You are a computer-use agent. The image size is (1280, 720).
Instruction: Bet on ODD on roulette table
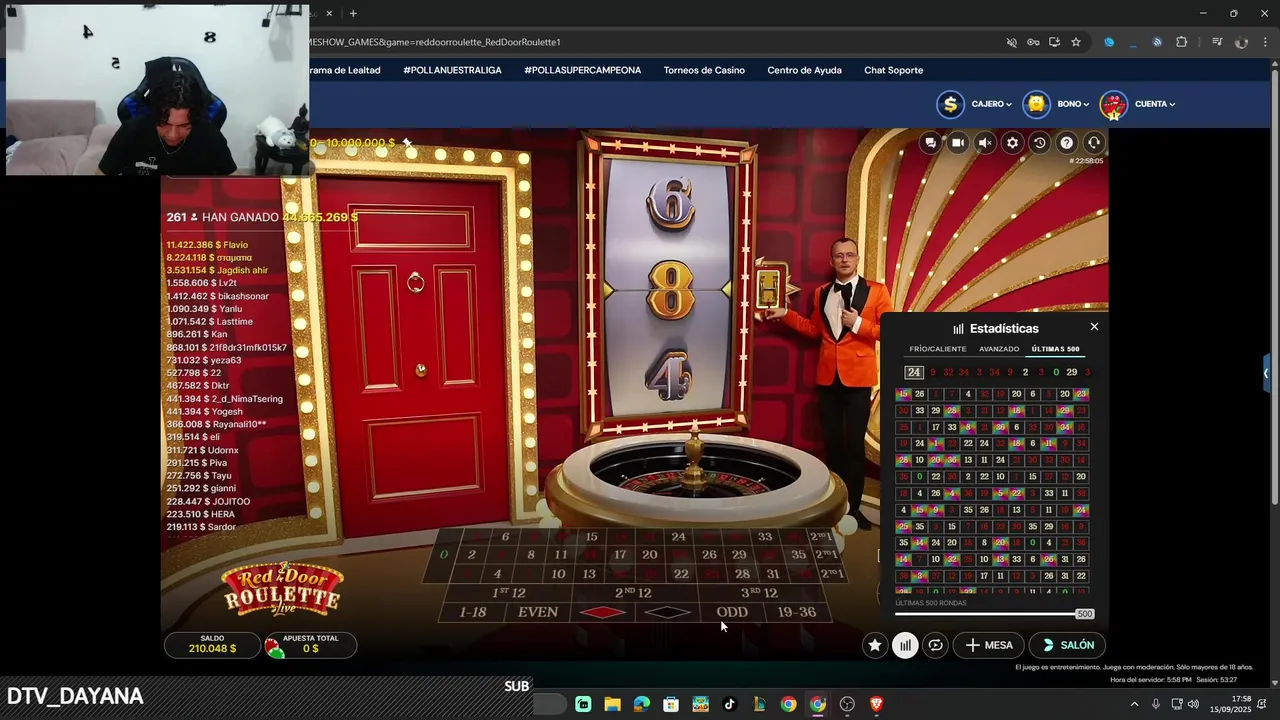click(732, 612)
